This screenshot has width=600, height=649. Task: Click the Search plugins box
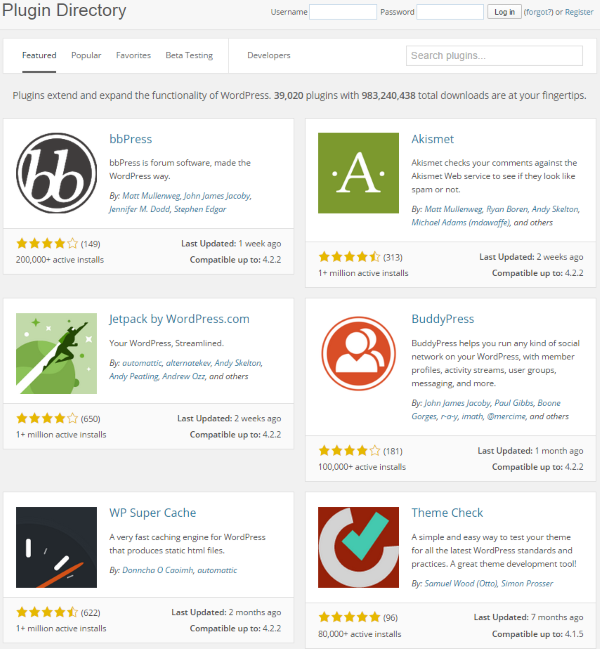(494, 55)
